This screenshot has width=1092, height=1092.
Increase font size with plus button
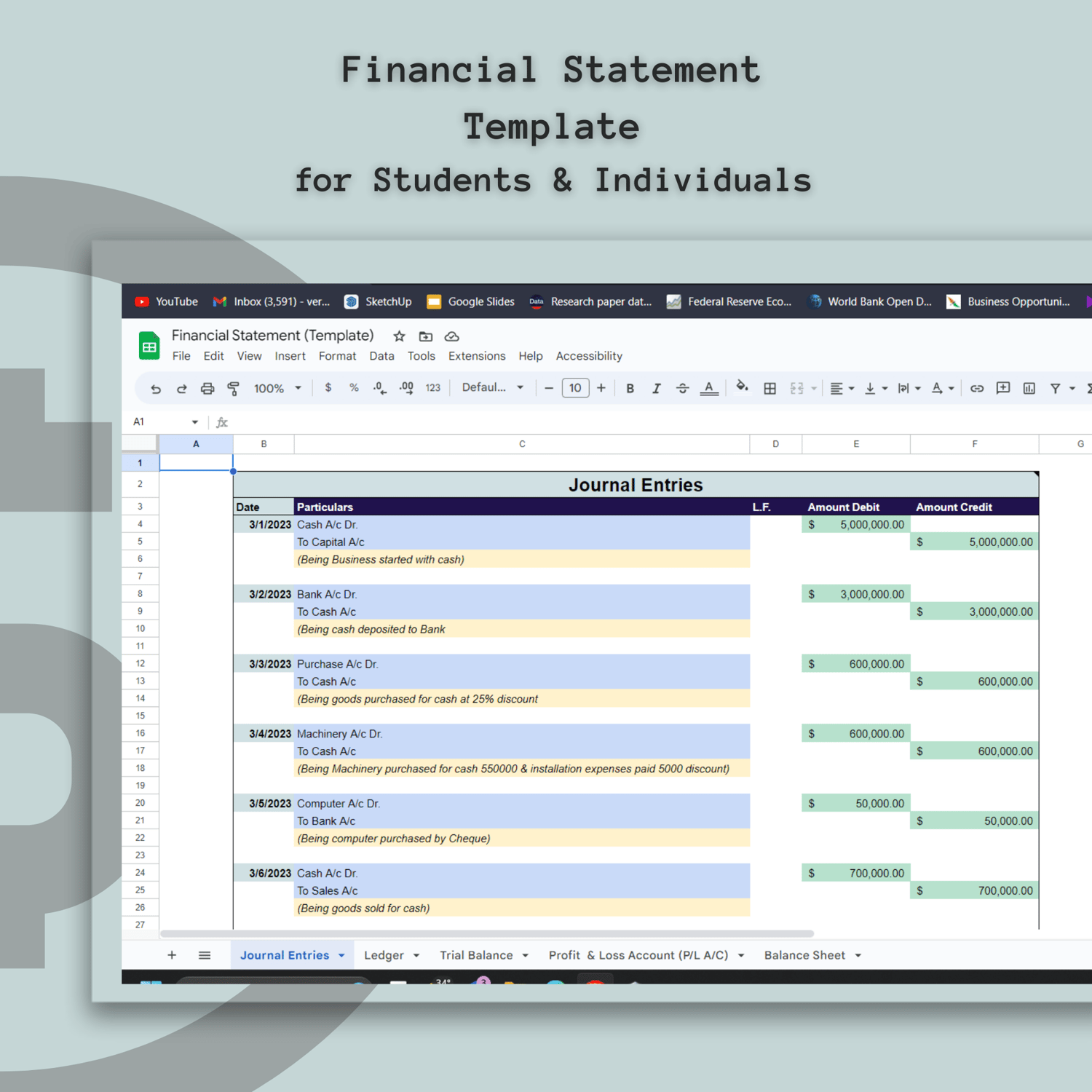[x=601, y=389]
